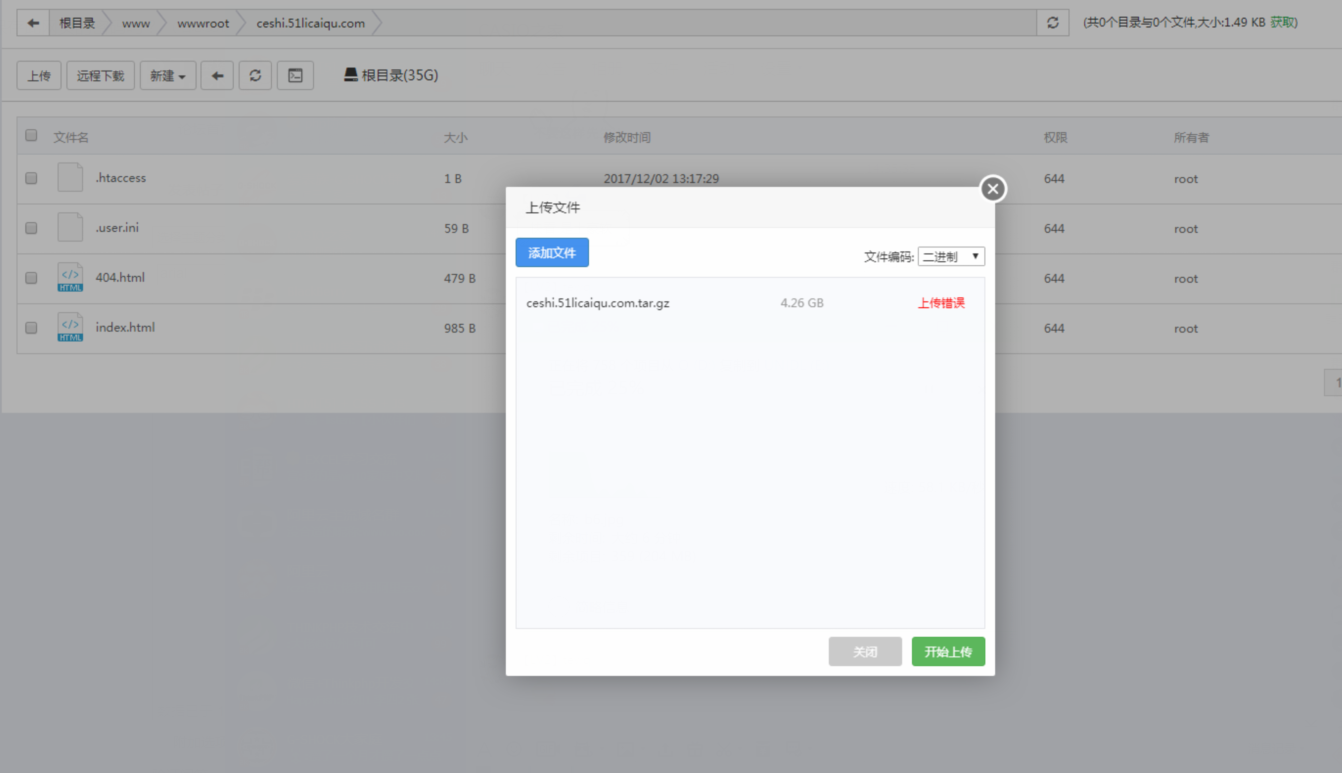Click the 上传 toolbar button
1342x773 pixels.
point(39,76)
